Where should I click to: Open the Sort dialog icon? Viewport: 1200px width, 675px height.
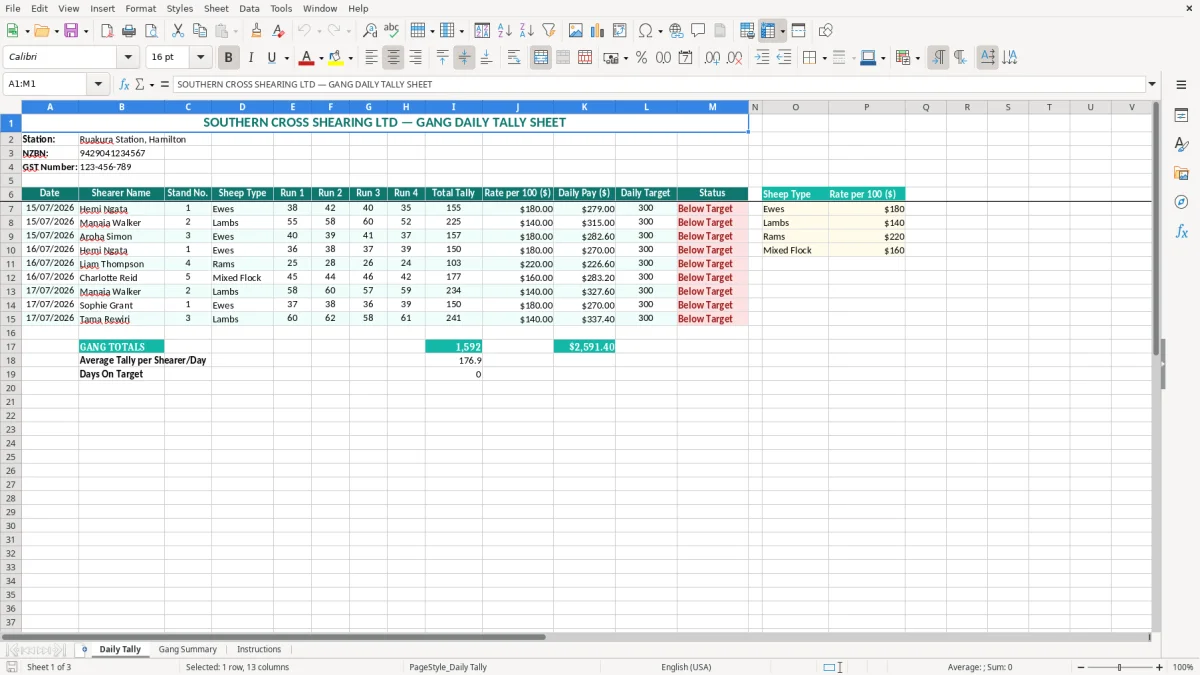coord(483,31)
